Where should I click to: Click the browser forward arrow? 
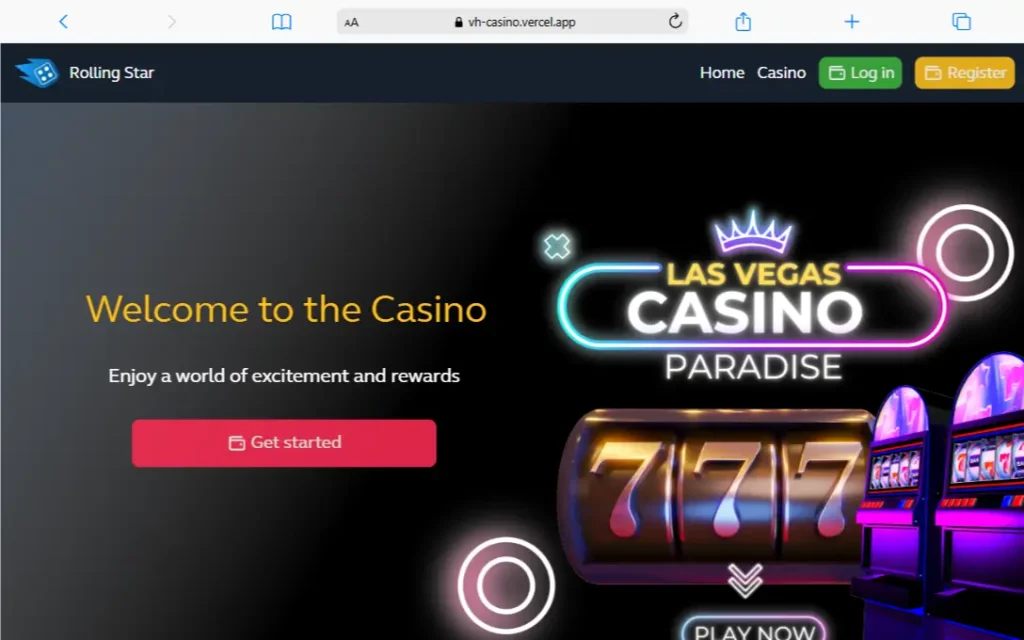point(172,22)
